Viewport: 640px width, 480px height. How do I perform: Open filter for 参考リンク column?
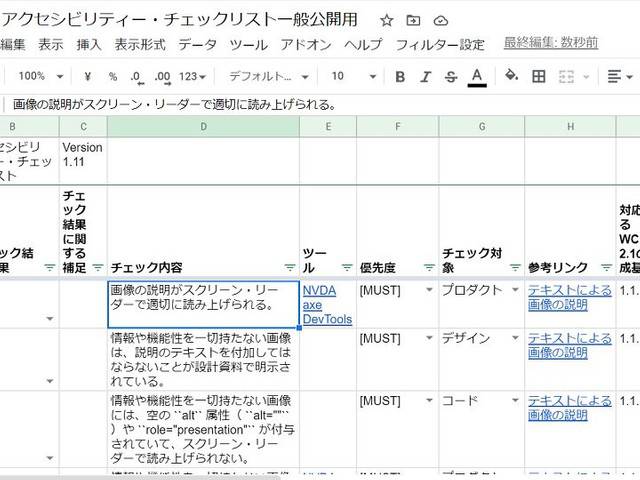click(x=607, y=268)
